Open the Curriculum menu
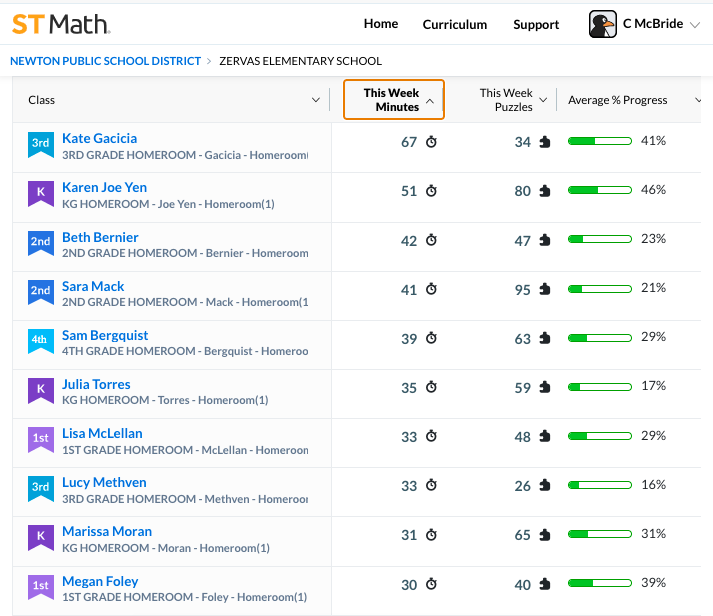This screenshot has width=713, height=616. [x=455, y=24]
